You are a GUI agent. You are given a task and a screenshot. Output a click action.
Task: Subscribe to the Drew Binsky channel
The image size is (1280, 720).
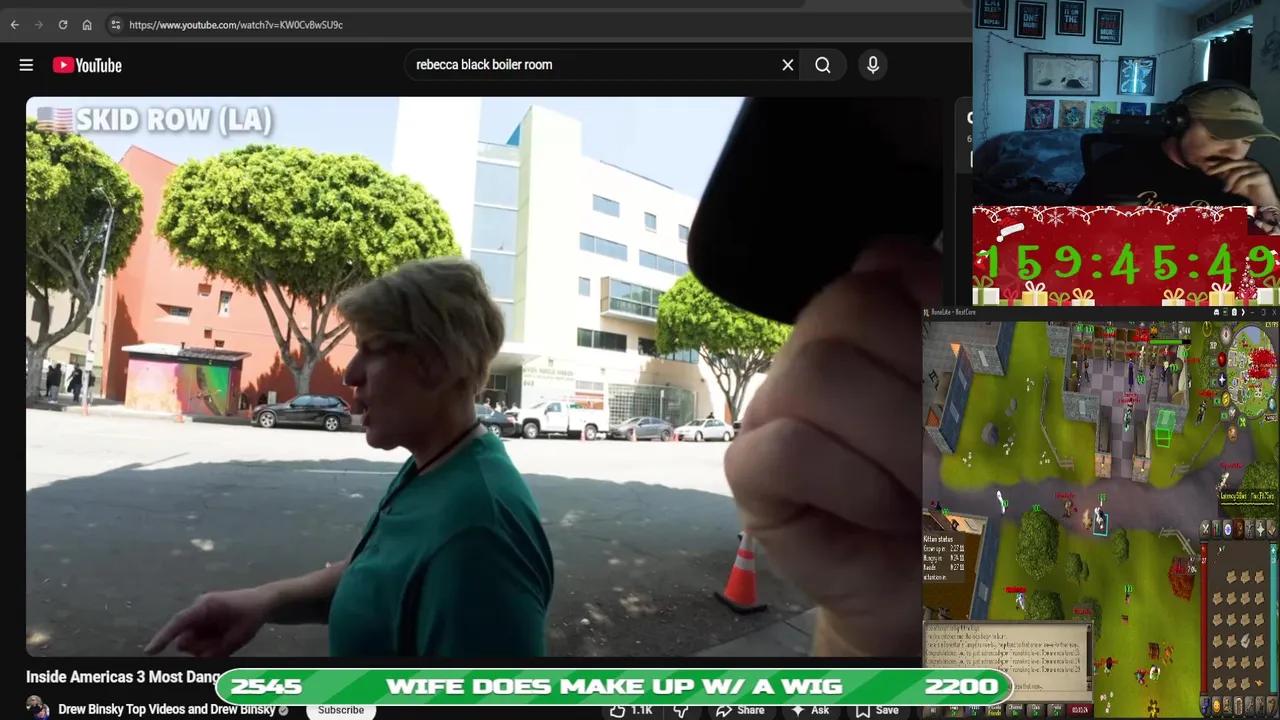[x=341, y=709]
